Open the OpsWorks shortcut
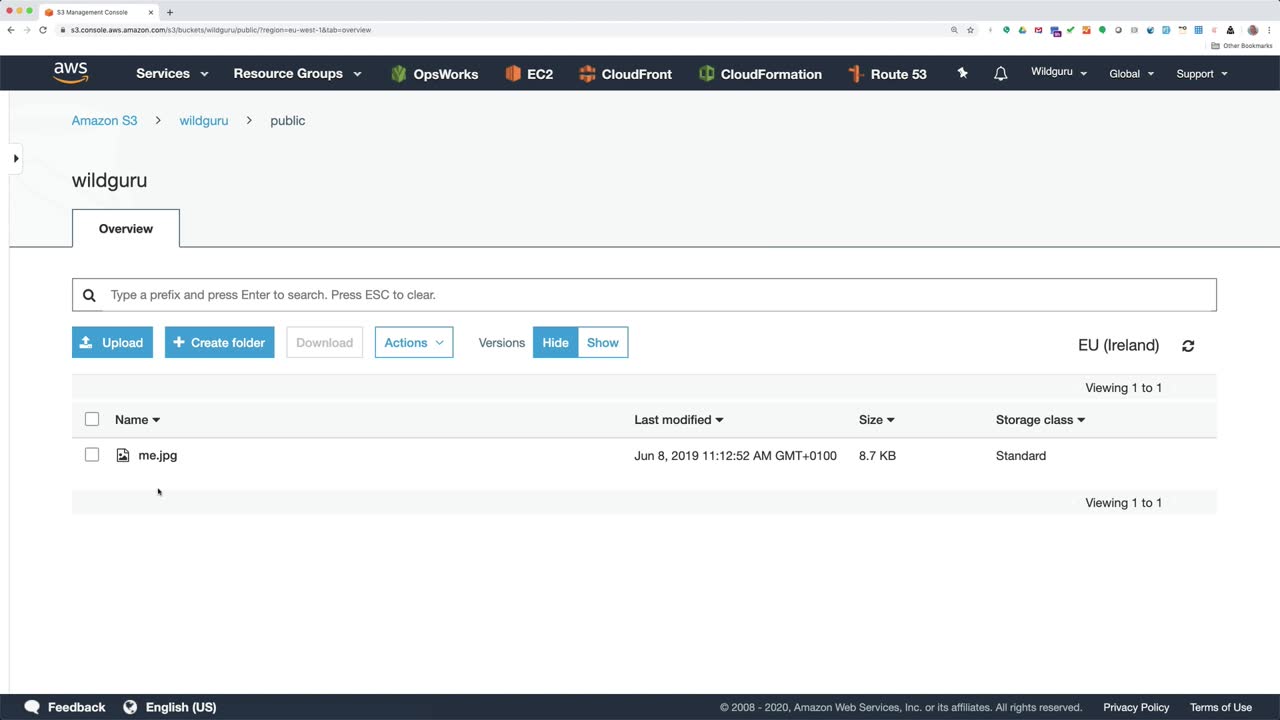The width and height of the screenshot is (1280, 720). 434,74
